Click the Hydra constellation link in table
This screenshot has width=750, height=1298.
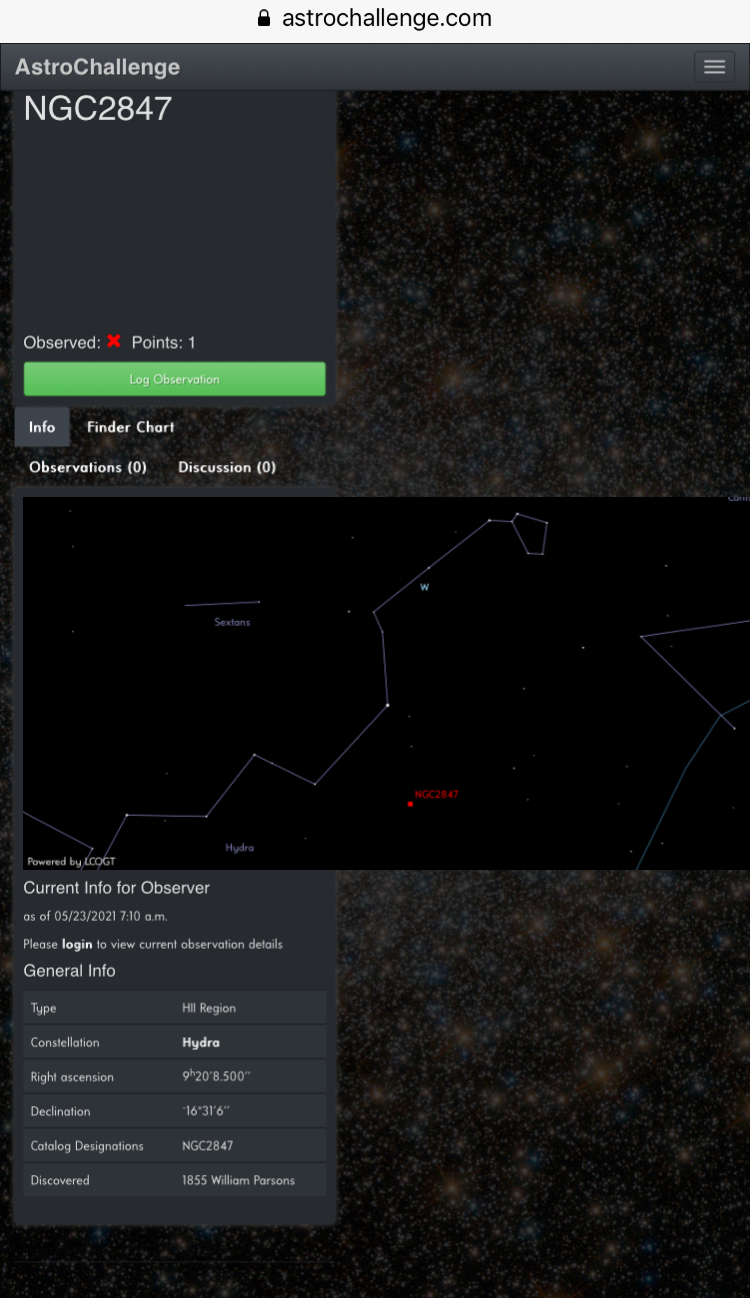pyautogui.click(x=201, y=1042)
